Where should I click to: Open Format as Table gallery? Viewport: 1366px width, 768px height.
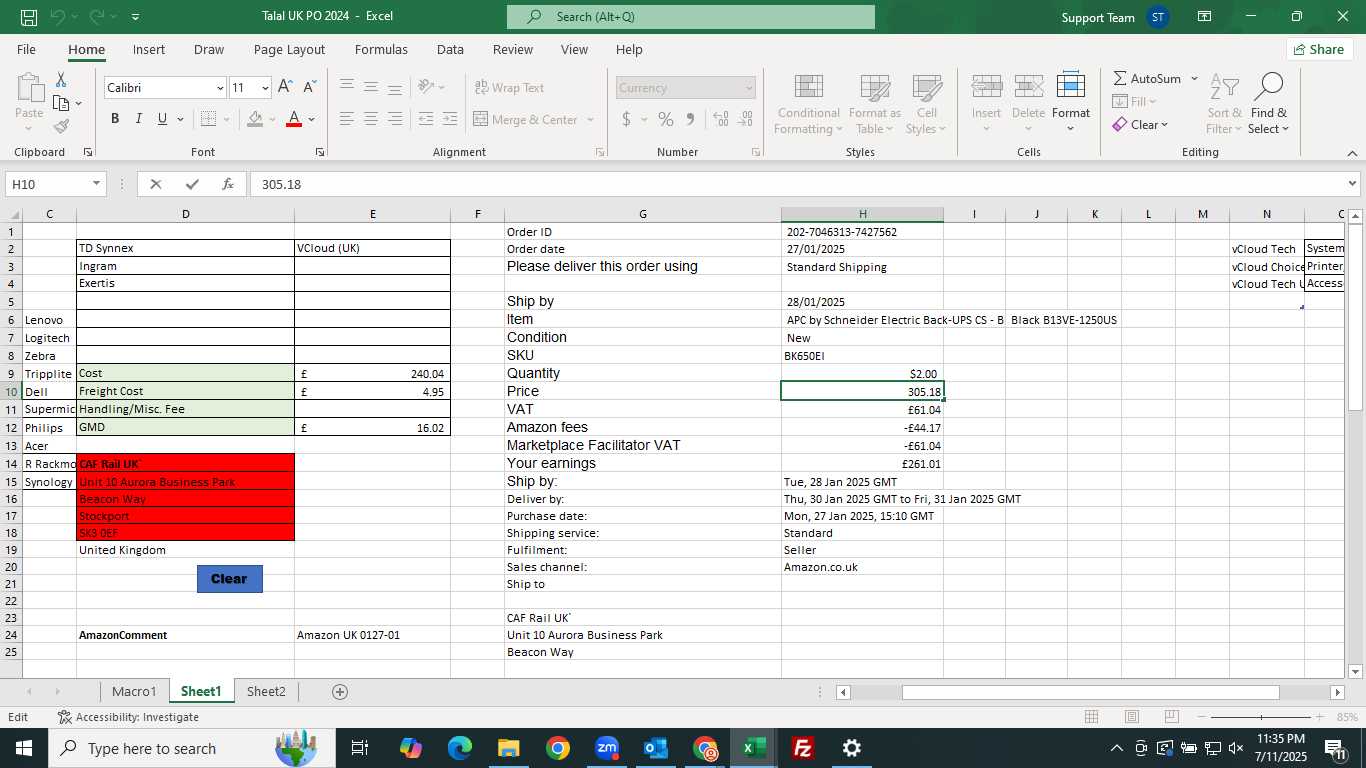(874, 104)
